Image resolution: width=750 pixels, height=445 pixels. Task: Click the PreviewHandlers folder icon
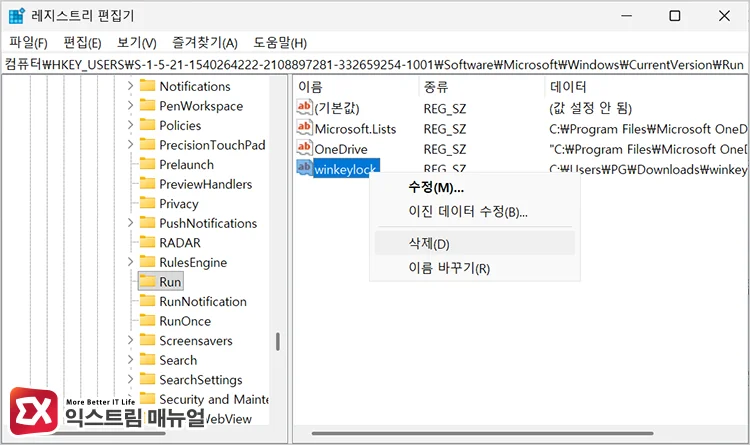click(147, 184)
